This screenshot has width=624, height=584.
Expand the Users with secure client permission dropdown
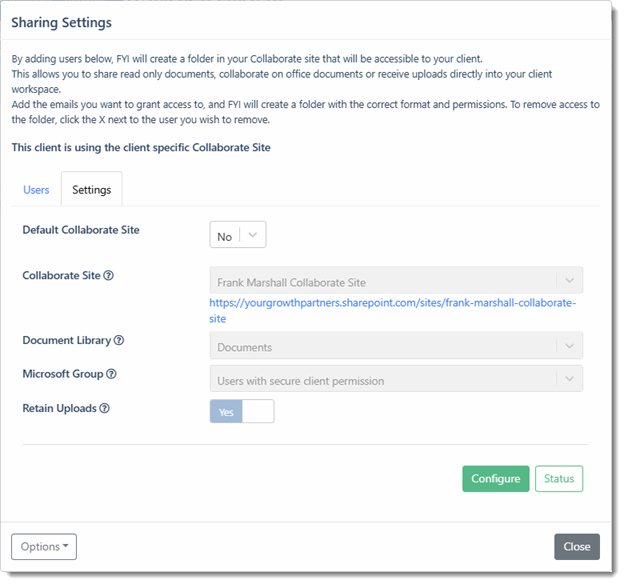pos(396,379)
